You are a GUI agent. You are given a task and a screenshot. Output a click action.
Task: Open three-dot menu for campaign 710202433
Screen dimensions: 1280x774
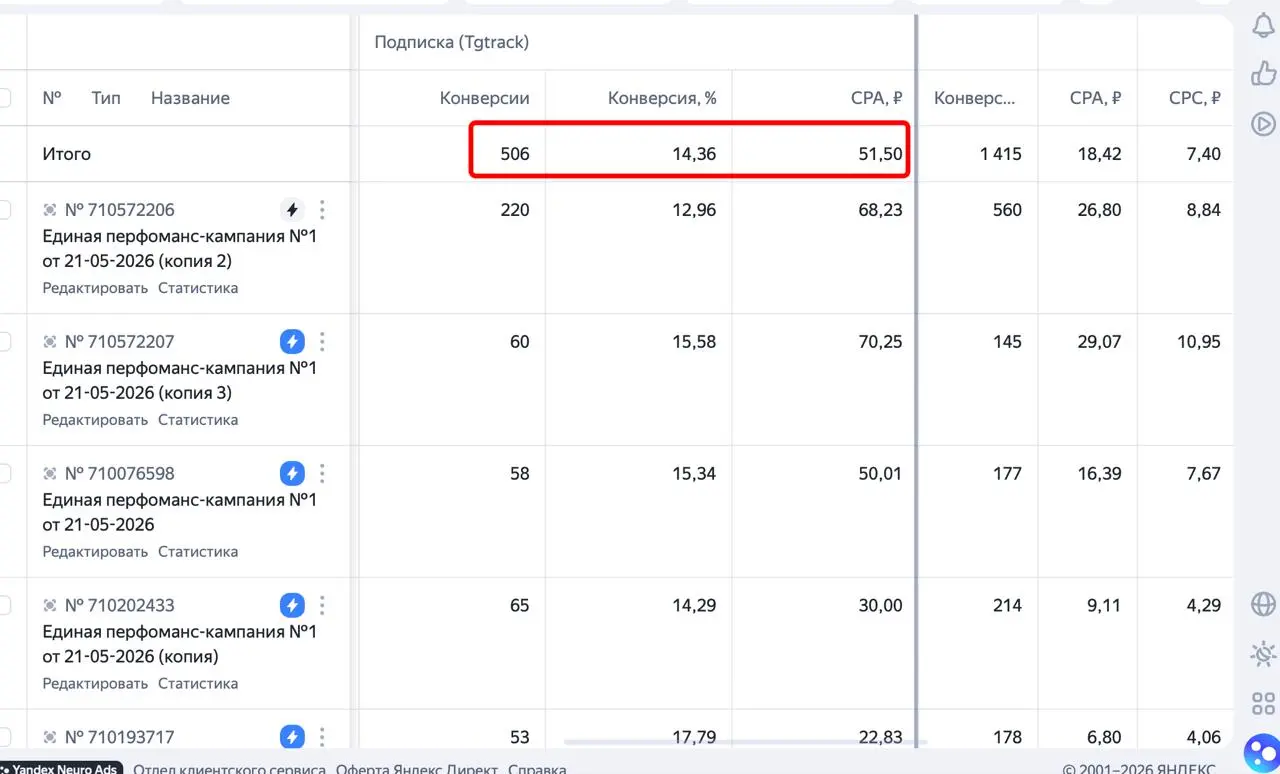pos(322,605)
